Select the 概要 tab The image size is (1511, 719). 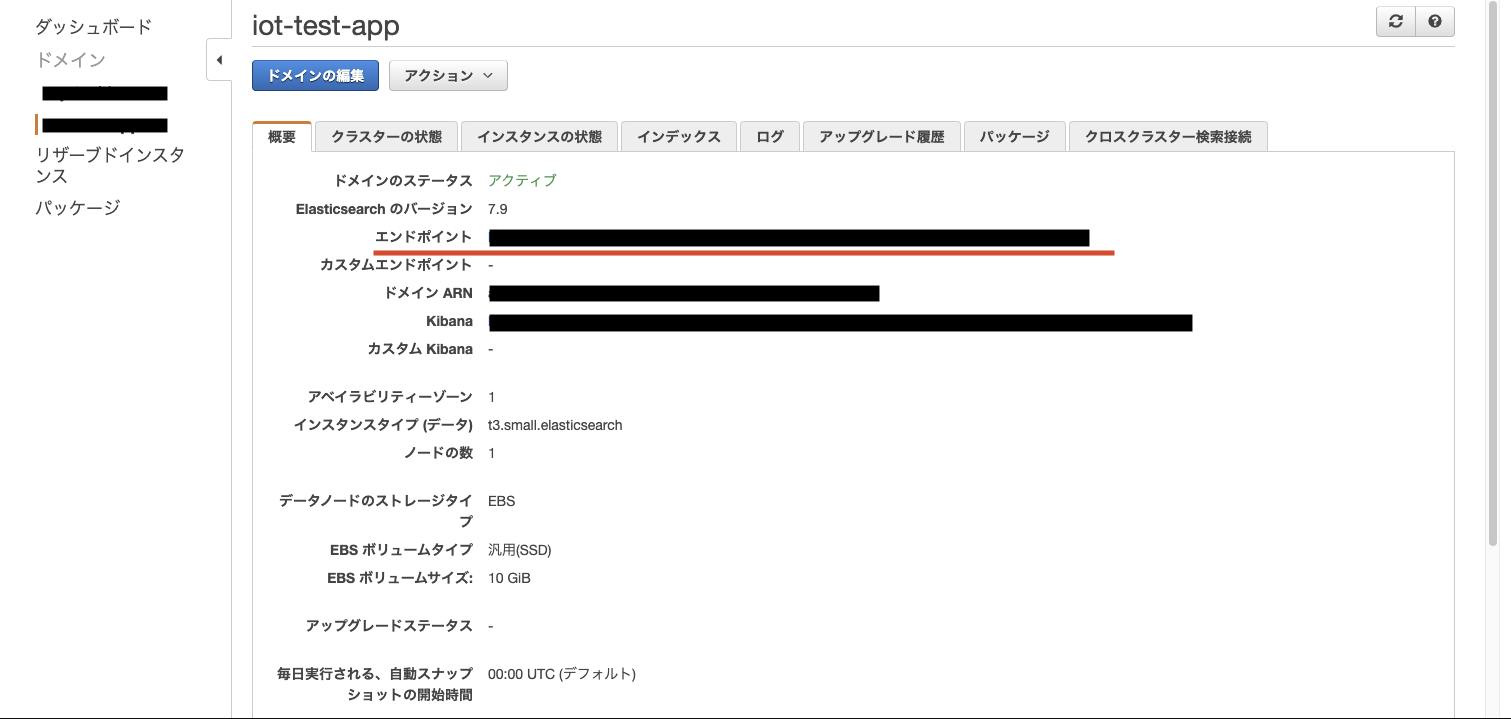(x=282, y=137)
